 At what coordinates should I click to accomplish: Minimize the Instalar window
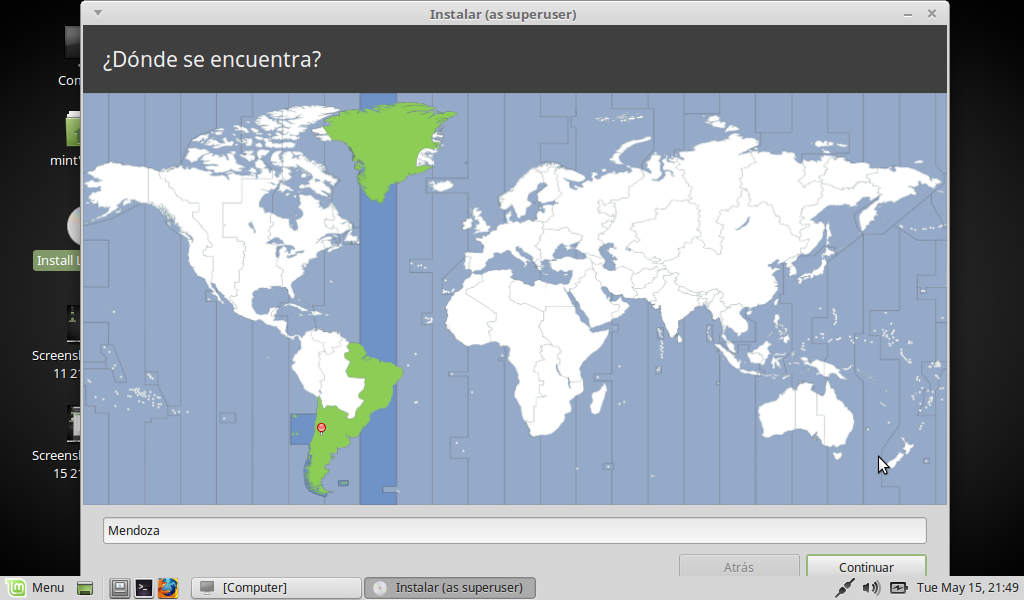click(908, 14)
